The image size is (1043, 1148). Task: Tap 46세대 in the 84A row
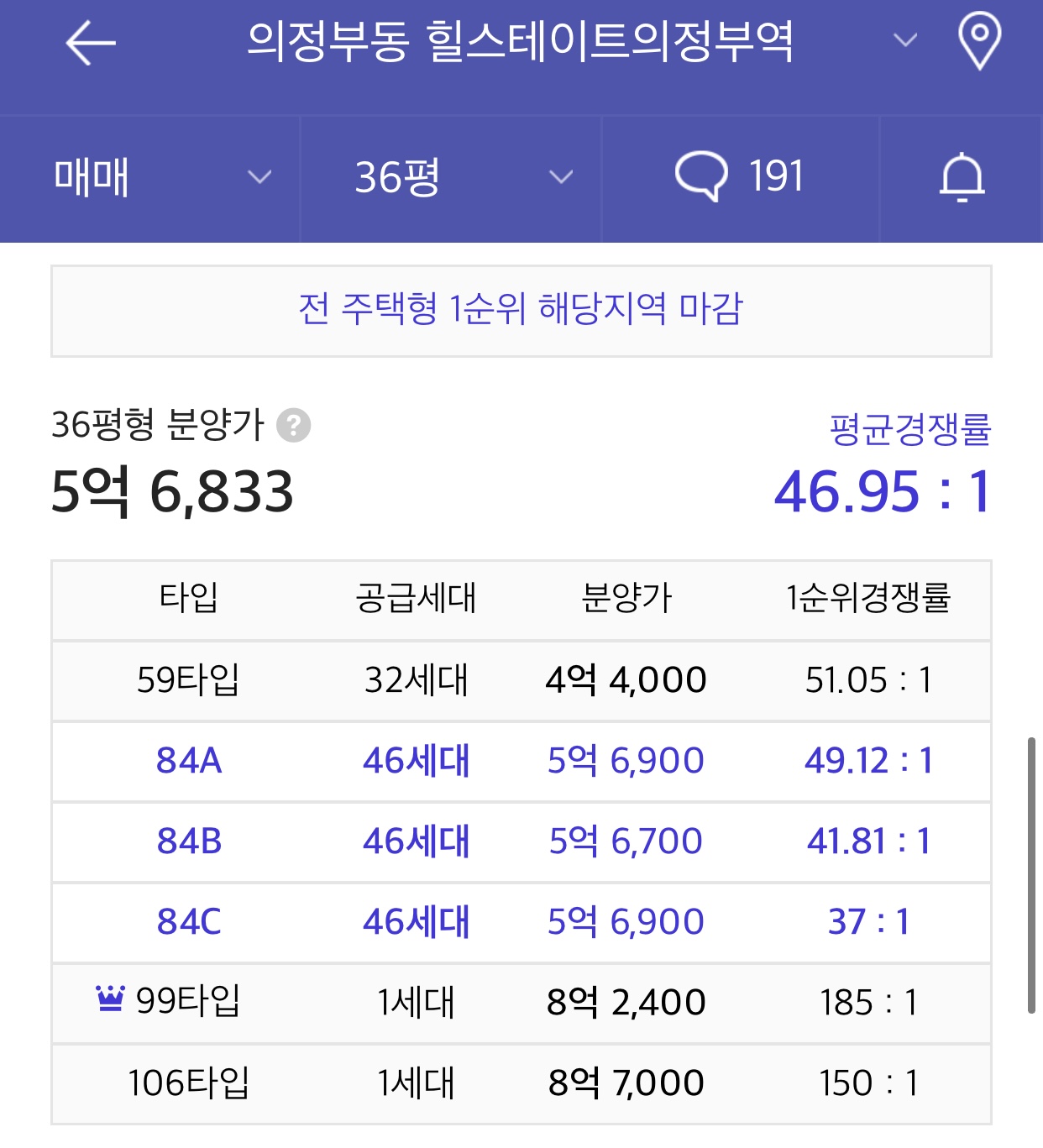coord(416,760)
